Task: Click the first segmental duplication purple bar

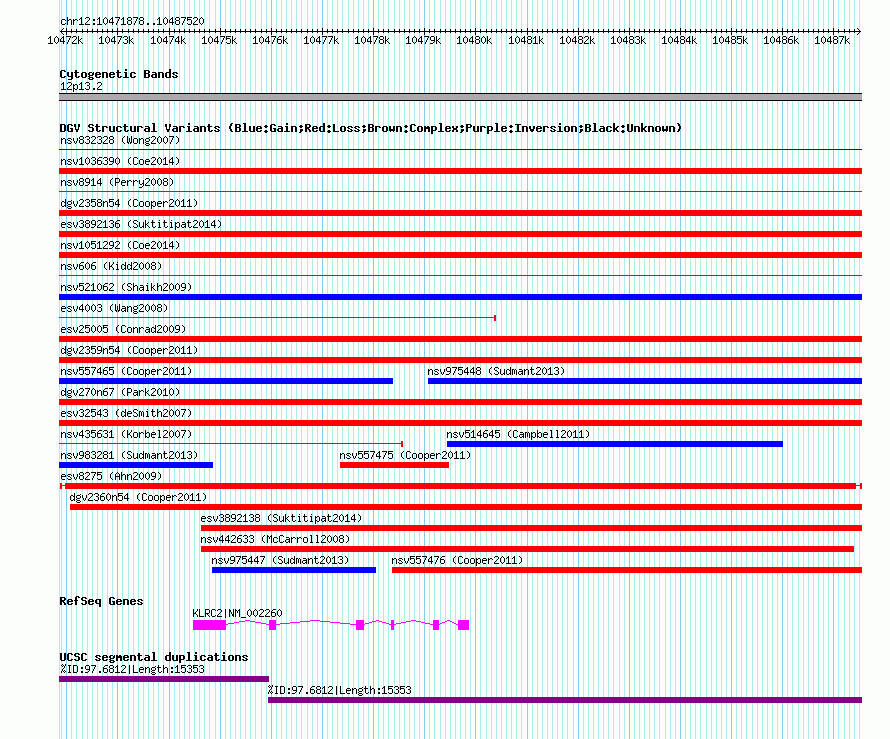Action: pyautogui.click(x=164, y=679)
